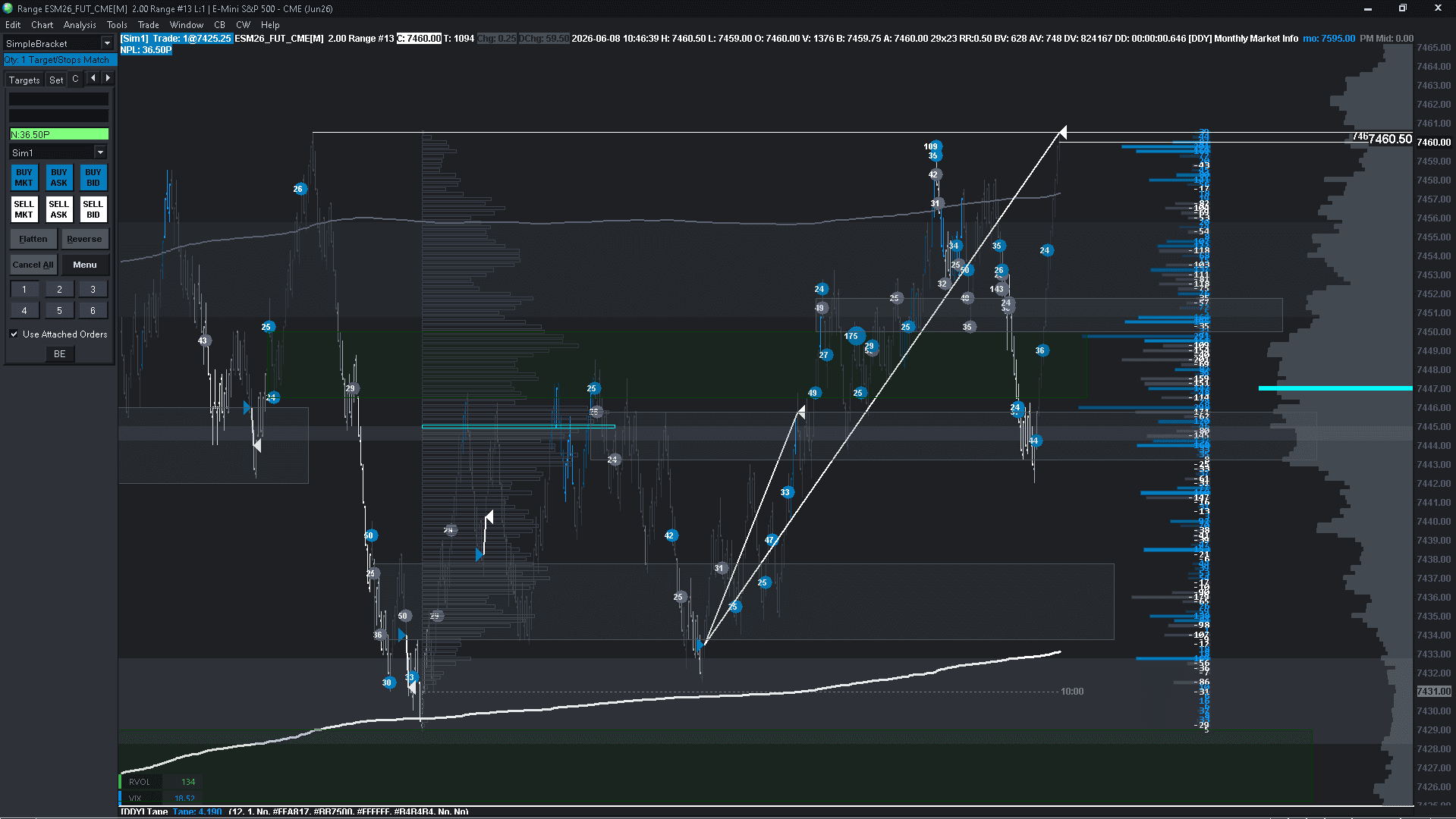Expand the SimpleBracket configuration dropdown
This screenshot has height=819, width=1456.
pos(107,43)
